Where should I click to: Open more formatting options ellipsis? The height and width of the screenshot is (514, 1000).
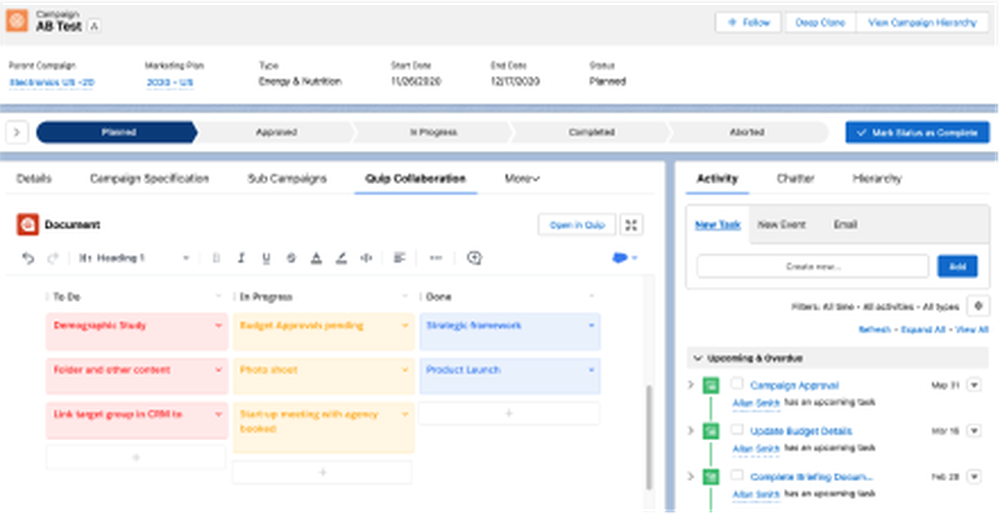436,258
